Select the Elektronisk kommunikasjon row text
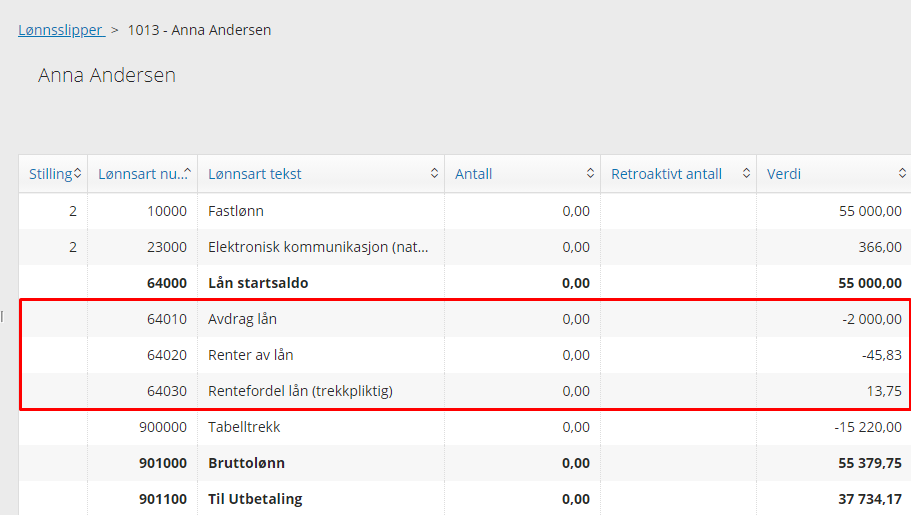This screenshot has height=515, width=911. pyautogui.click(x=318, y=247)
